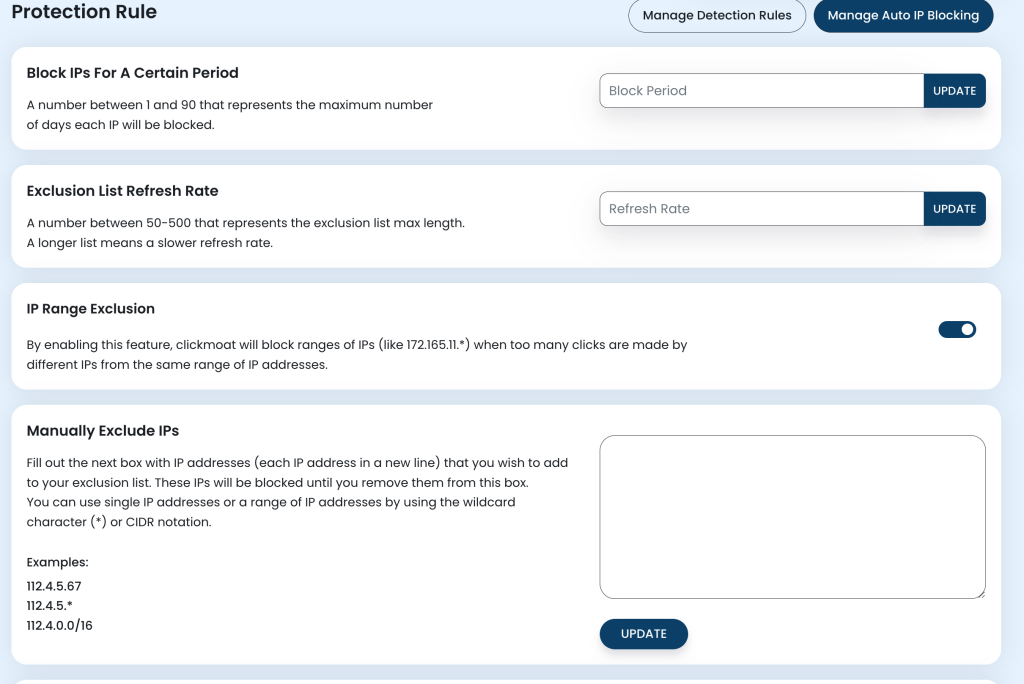This screenshot has width=1024, height=684.
Task: Click the Exclusion List Refresh Rate heading
Action: [122, 191]
